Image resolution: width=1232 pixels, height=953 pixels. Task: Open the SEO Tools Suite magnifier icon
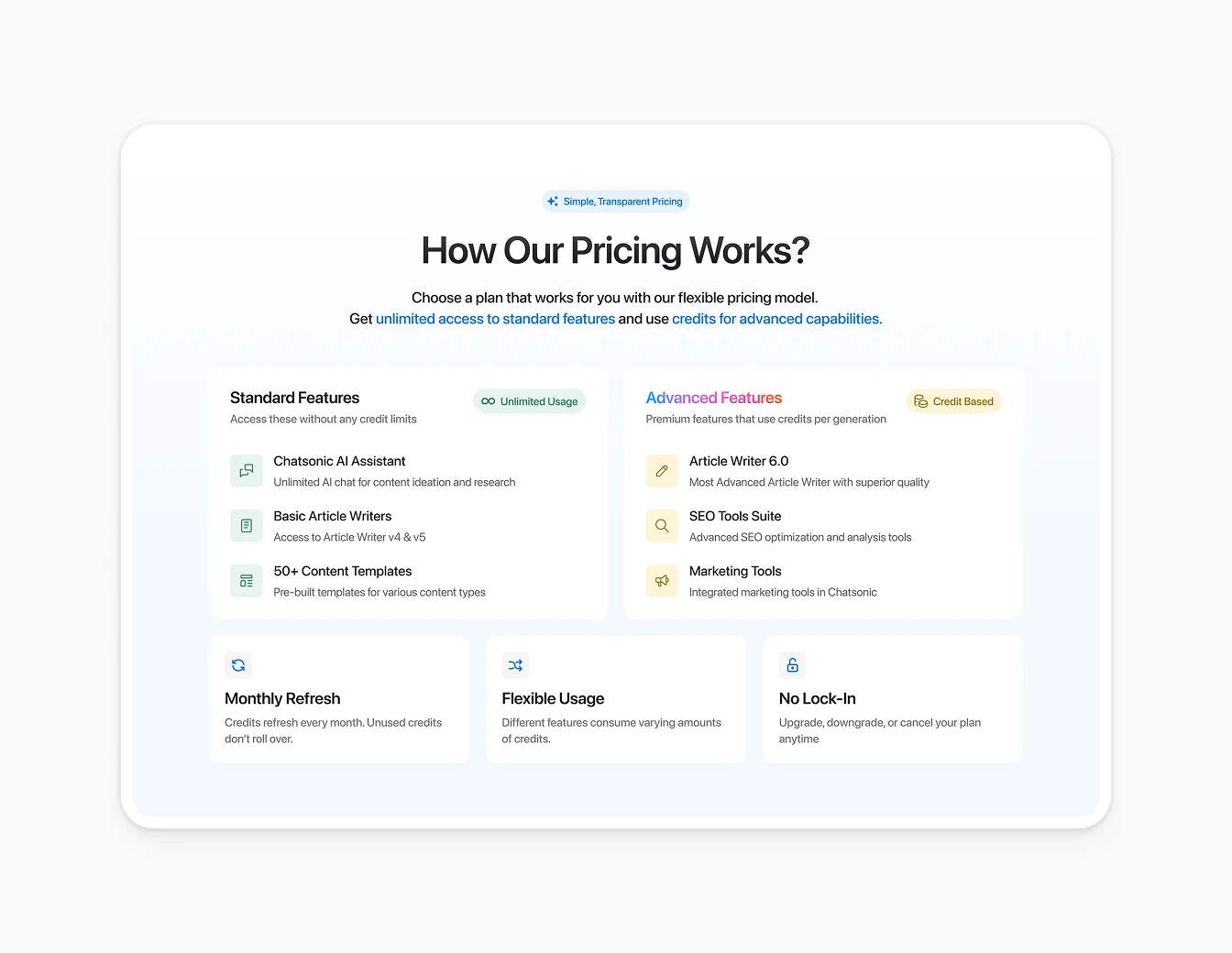662,525
